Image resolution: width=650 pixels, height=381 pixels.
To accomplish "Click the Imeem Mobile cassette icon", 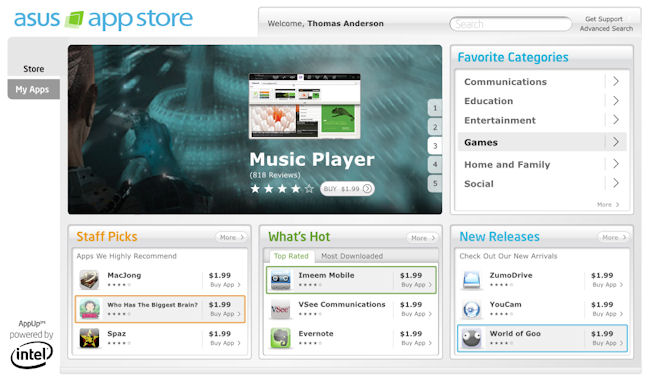I will [281, 280].
